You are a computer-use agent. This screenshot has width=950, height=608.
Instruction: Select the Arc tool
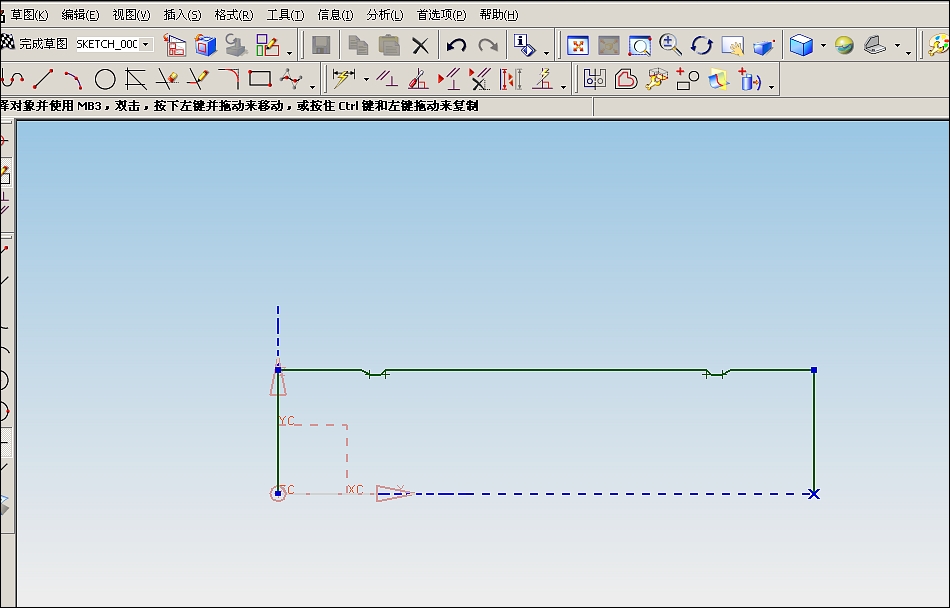click(73, 79)
